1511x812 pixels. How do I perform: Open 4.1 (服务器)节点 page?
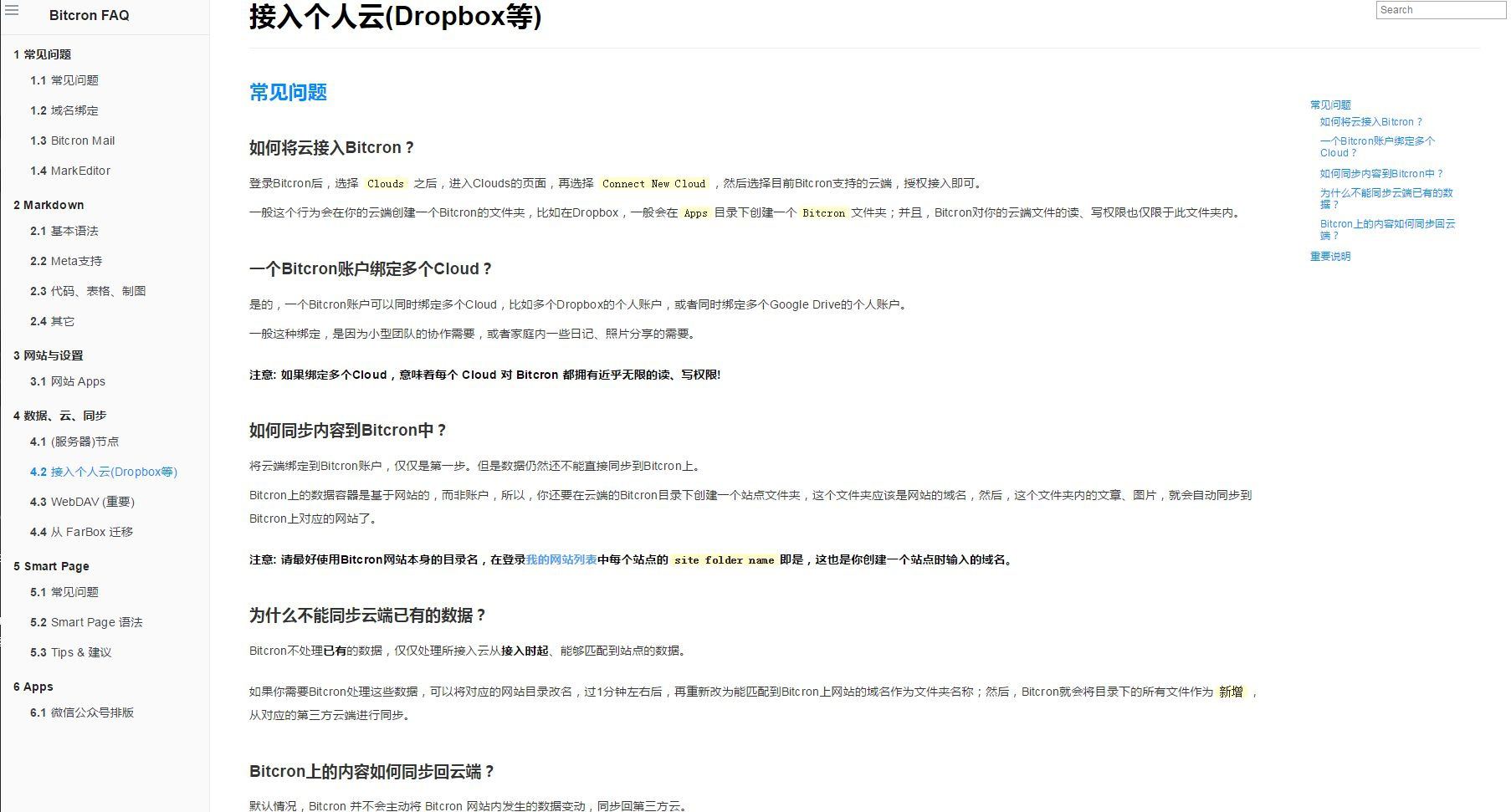point(74,442)
